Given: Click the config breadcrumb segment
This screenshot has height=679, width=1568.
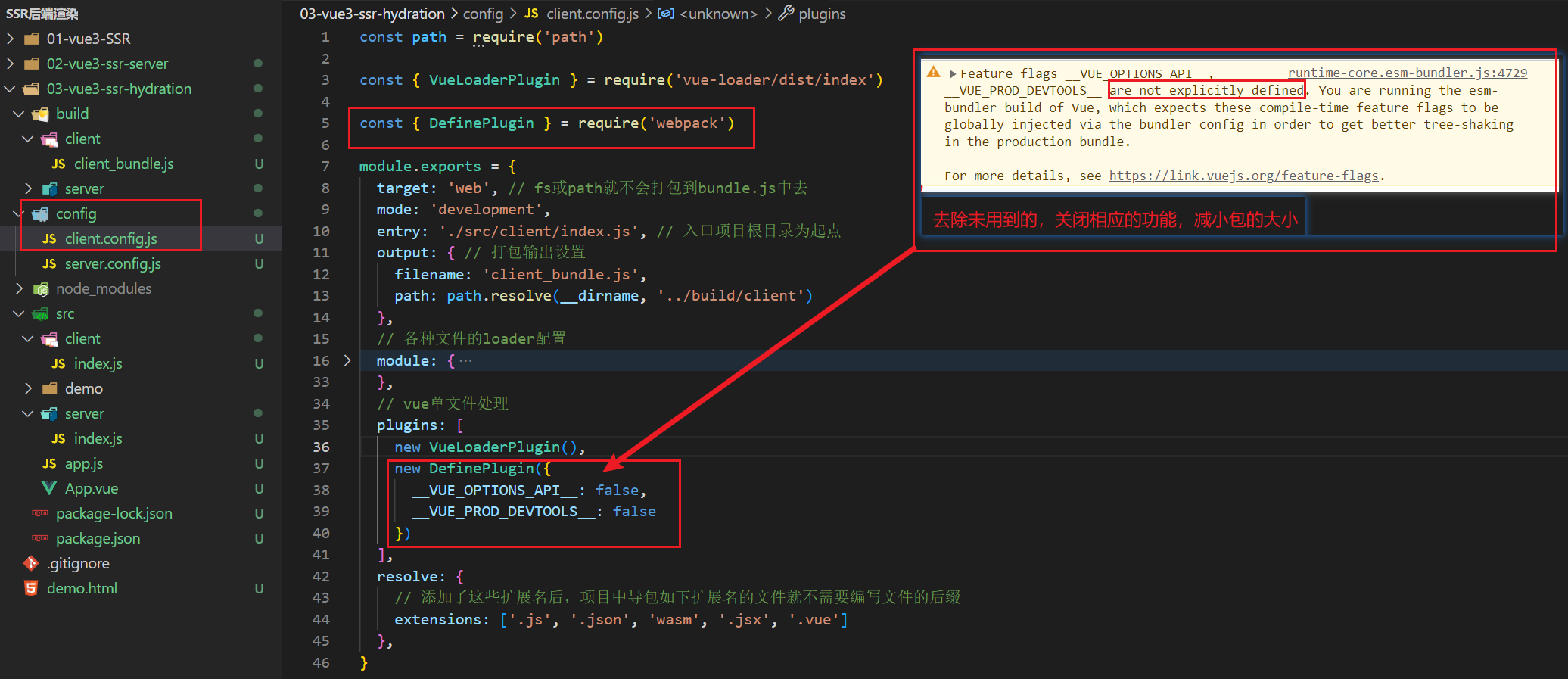Looking at the screenshot, I should [x=483, y=14].
